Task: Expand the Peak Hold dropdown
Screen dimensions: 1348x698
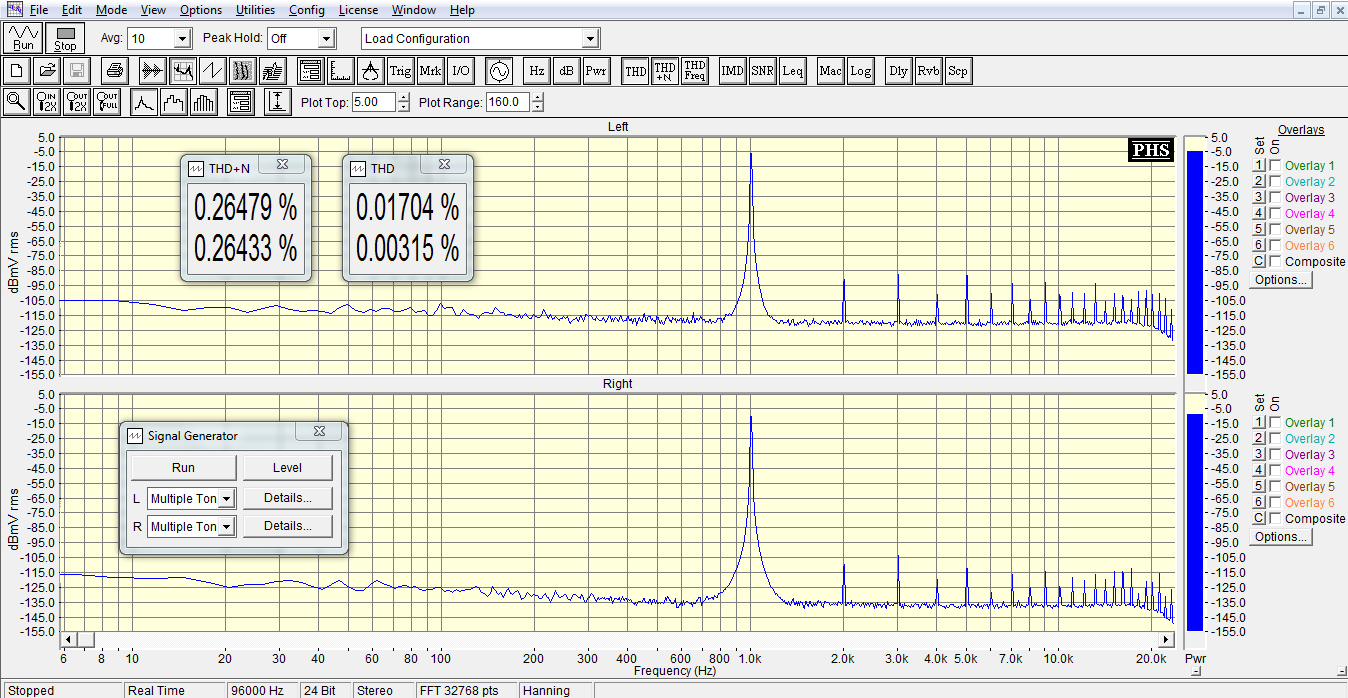Action: tap(326, 39)
